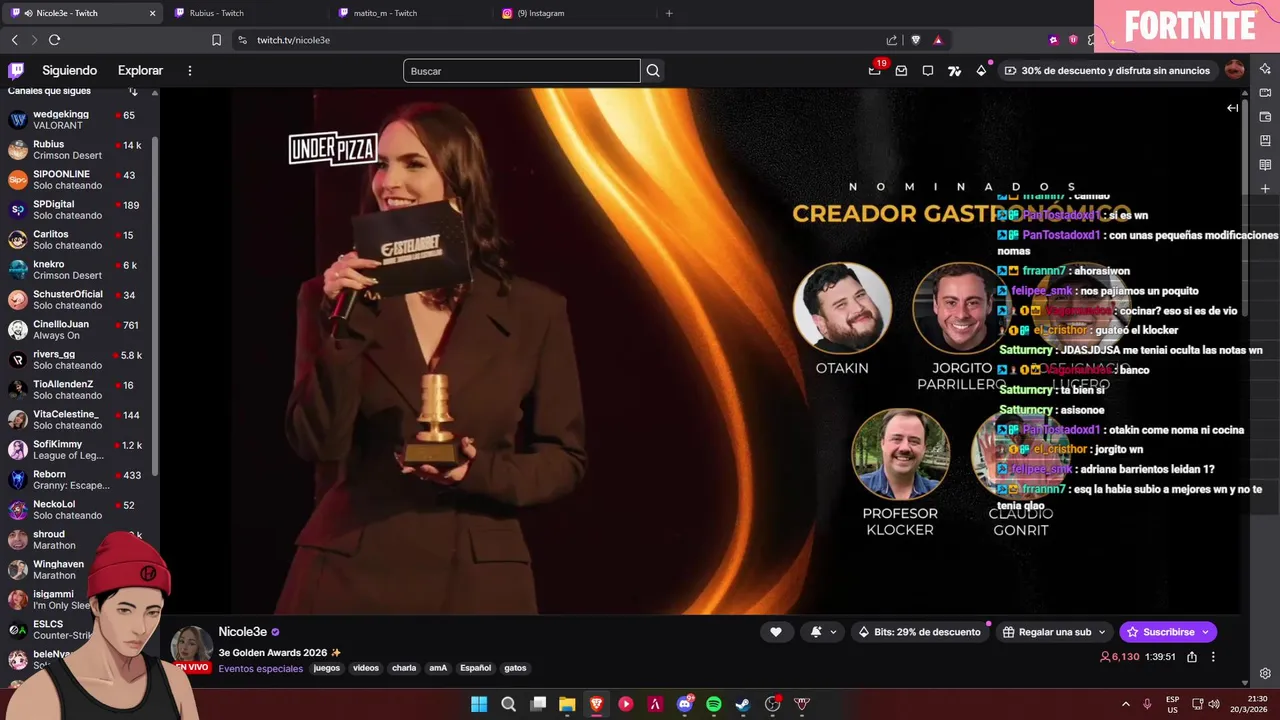Open Brave sidebar settings gear
This screenshot has width=1280, height=720.
point(1265,673)
